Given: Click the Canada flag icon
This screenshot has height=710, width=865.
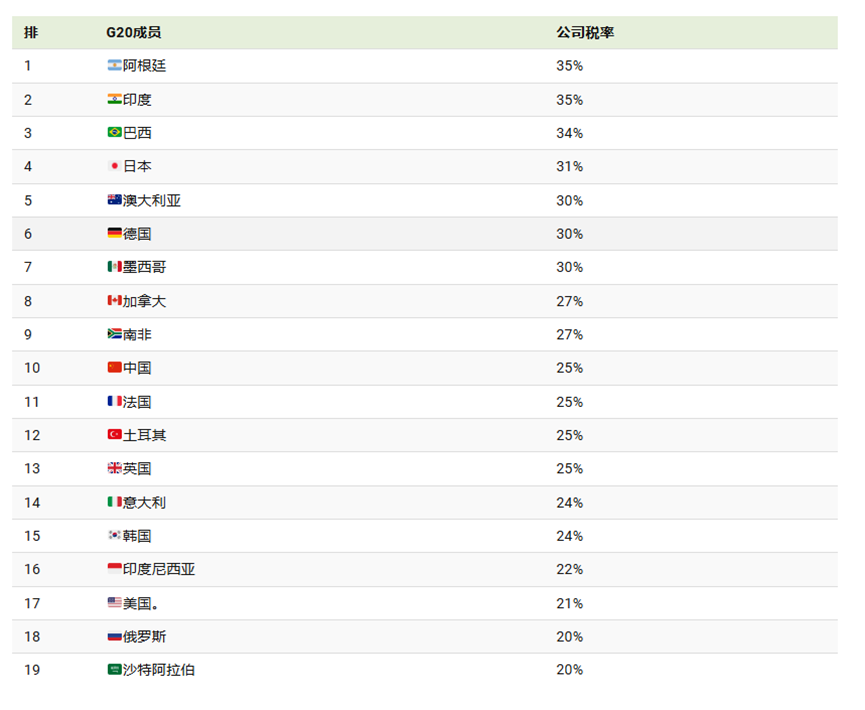Looking at the screenshot, I should 114,300.
